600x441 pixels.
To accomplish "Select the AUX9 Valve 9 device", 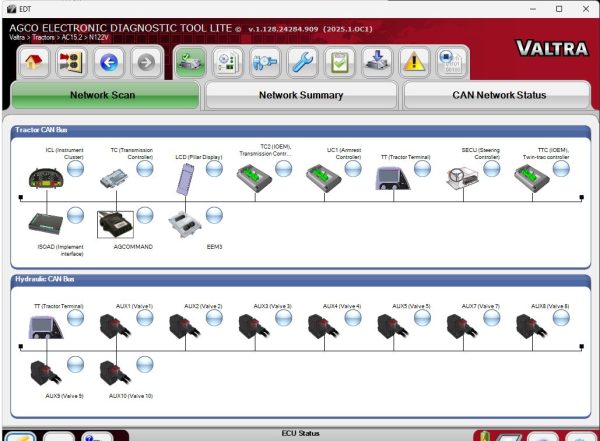I will click(x=46, y=372).
